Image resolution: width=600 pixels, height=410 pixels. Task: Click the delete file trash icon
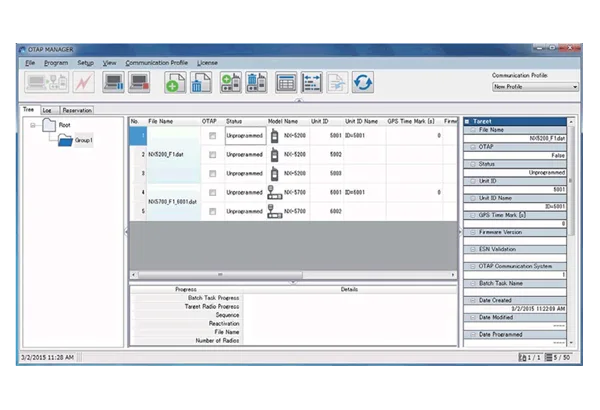click(x=201, y=82)
